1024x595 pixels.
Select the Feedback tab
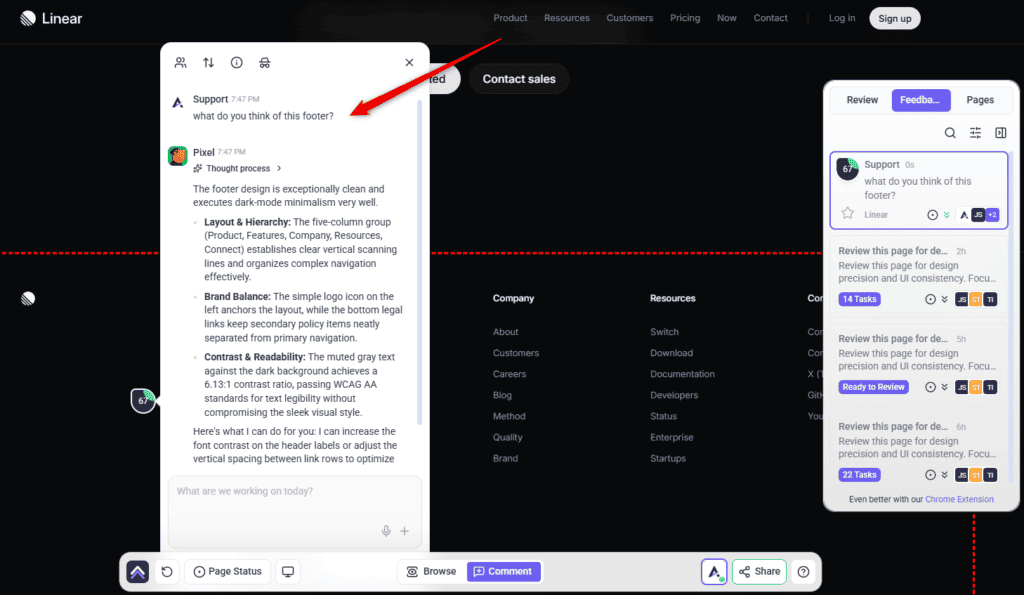coord(920,100)
